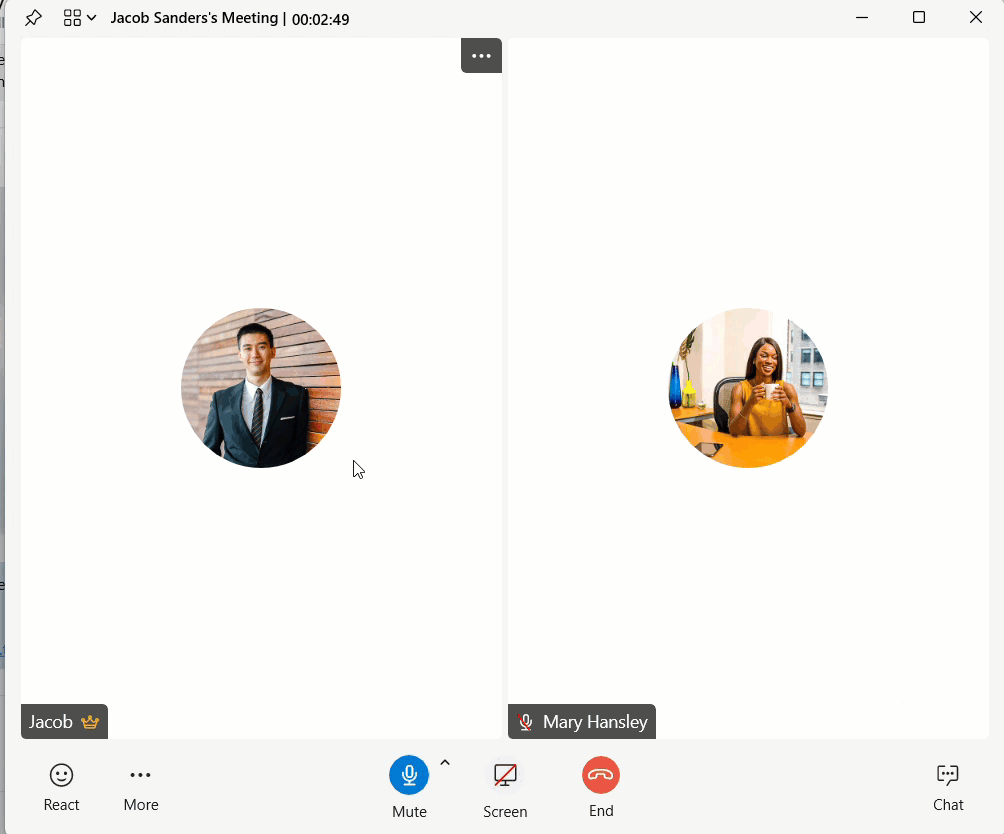Open the grid layout view icon
The width and height of the screenshot is (1004, 834).
tap(72, 18)
